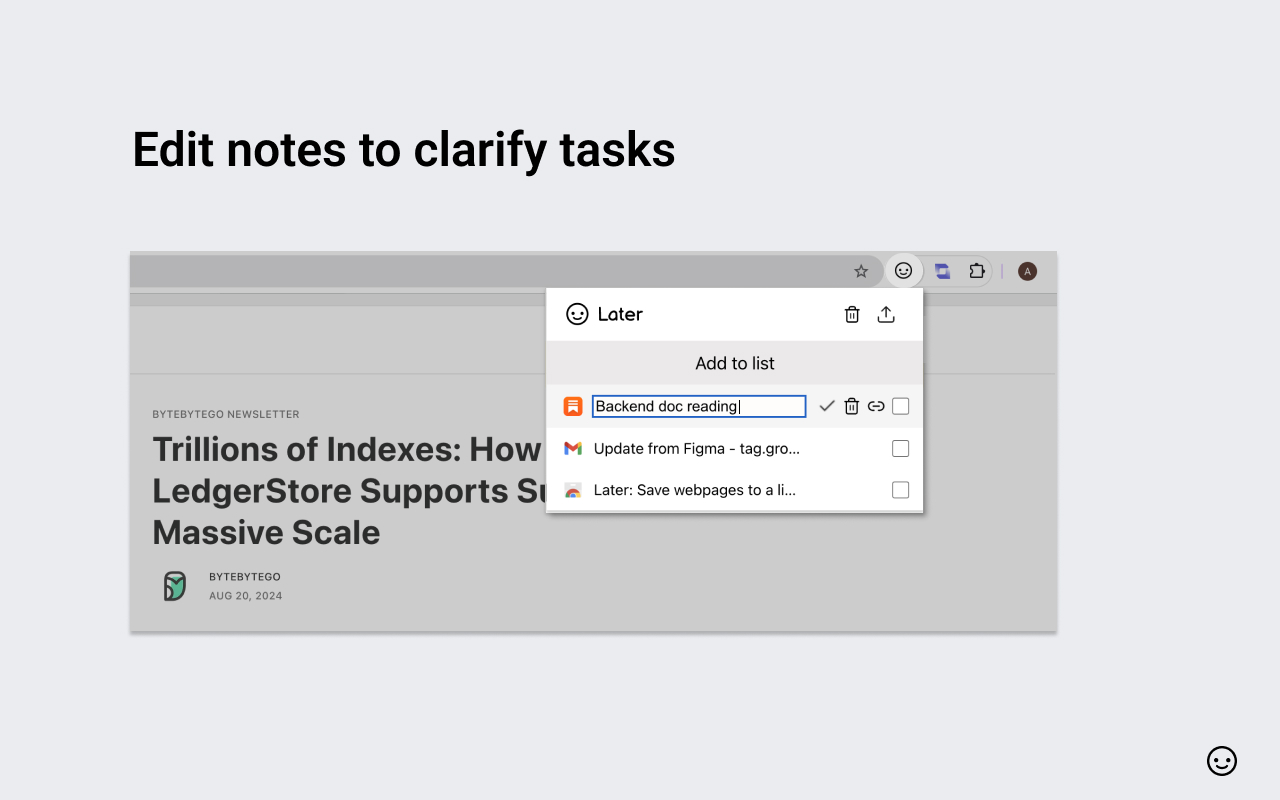The width and height of the screenshot is (1280, 800).
Task: Click the orange favicon of the first item
Action: [x=573, y=406]
